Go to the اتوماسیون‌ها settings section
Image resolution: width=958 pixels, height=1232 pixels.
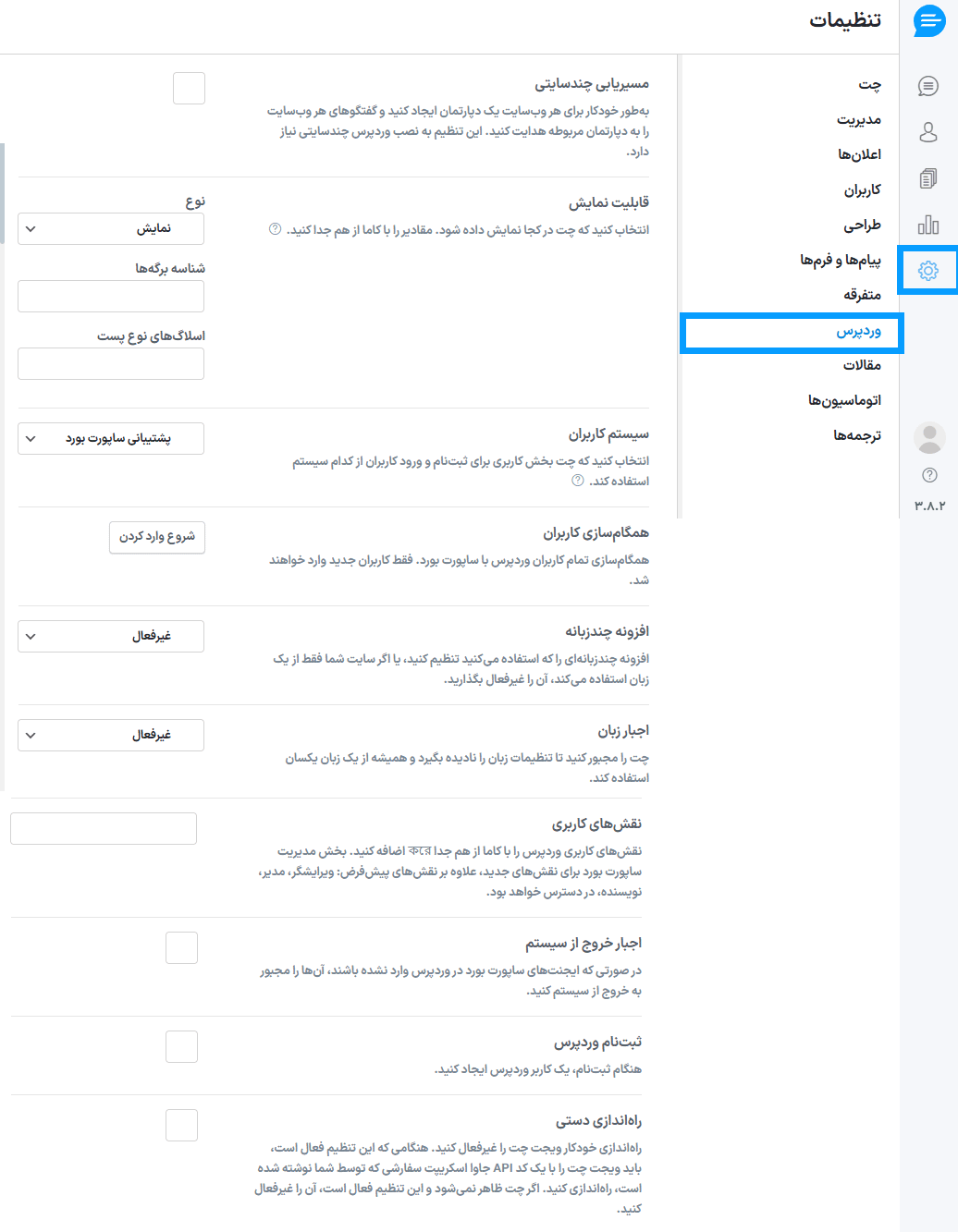pos(844,400)
